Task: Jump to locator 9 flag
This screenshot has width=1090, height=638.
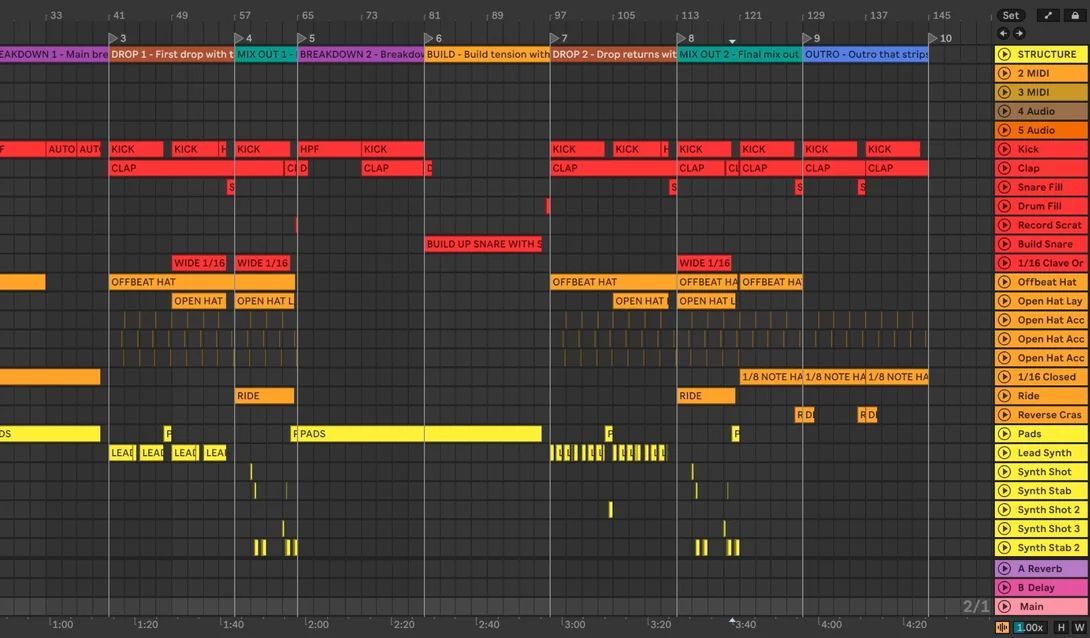Action: click(x=807, y=38)
